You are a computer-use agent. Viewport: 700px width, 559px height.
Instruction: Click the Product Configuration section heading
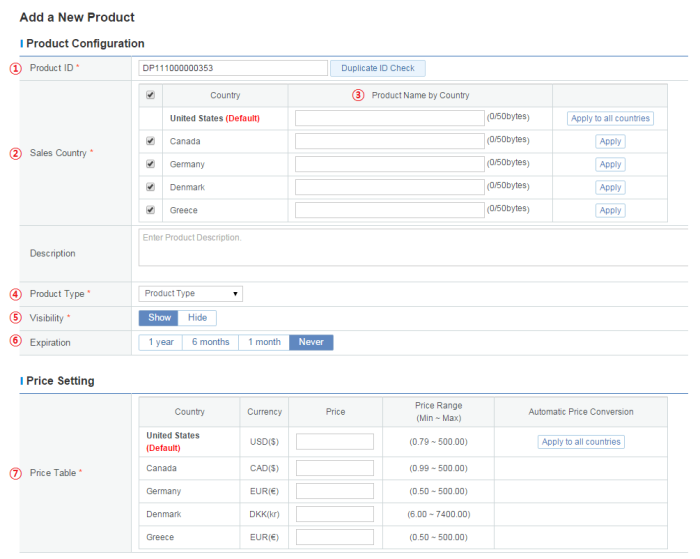coord(85,43)
